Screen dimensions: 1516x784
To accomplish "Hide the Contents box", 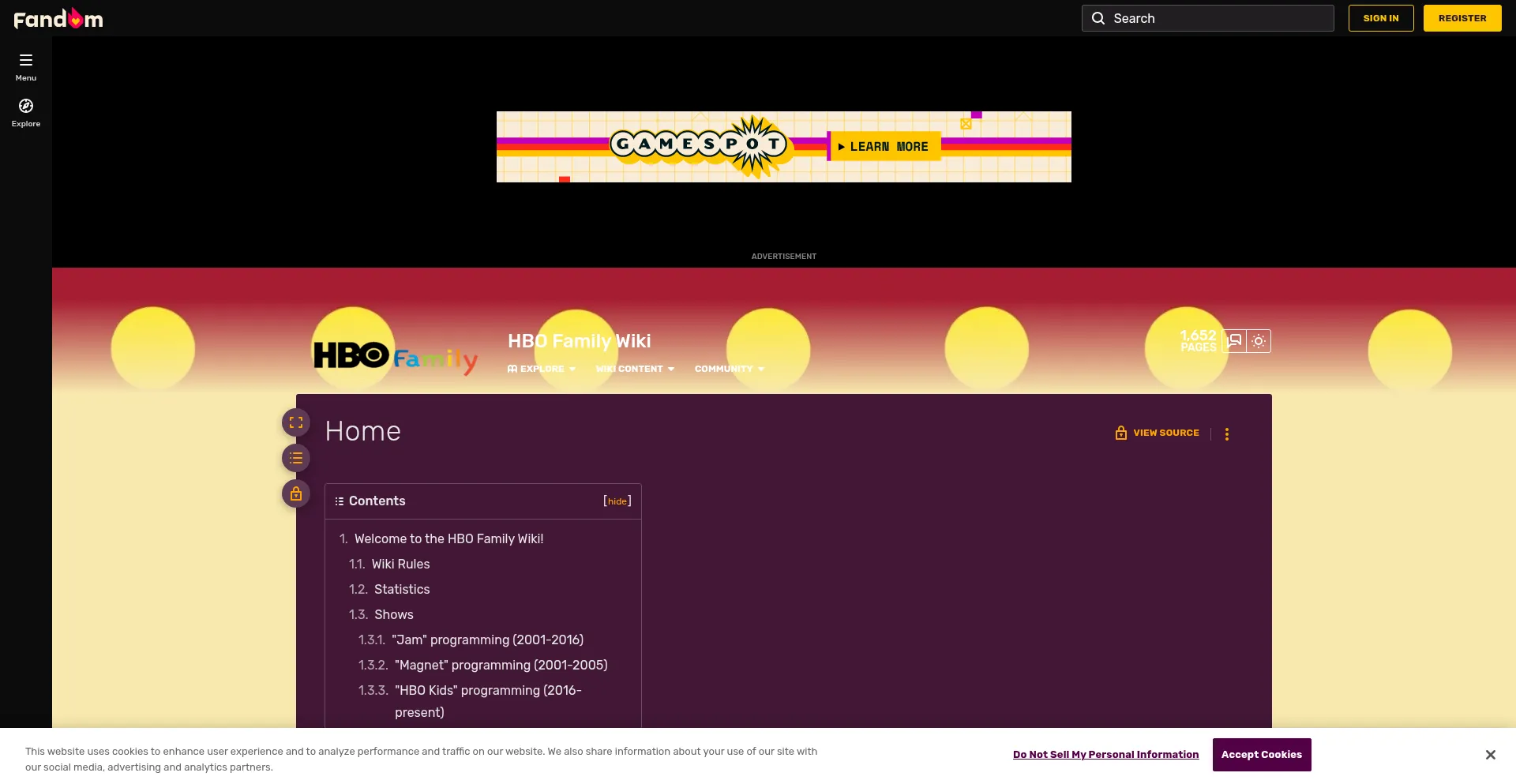I will coord(617,501).
